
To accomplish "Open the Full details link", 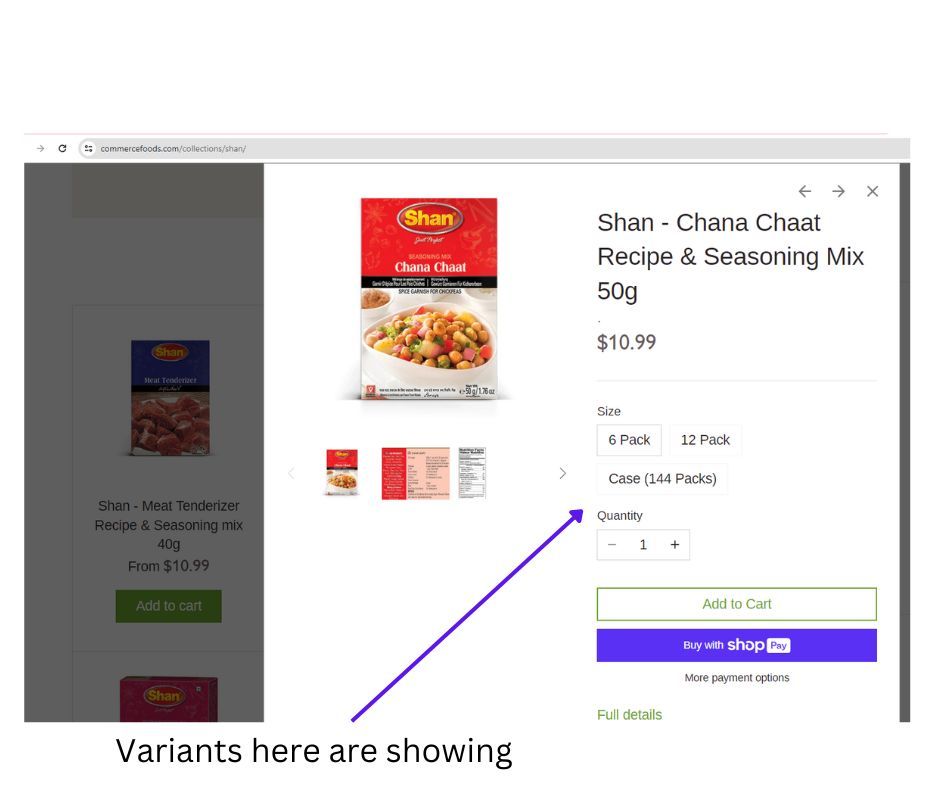I will (x=629, y=715).
